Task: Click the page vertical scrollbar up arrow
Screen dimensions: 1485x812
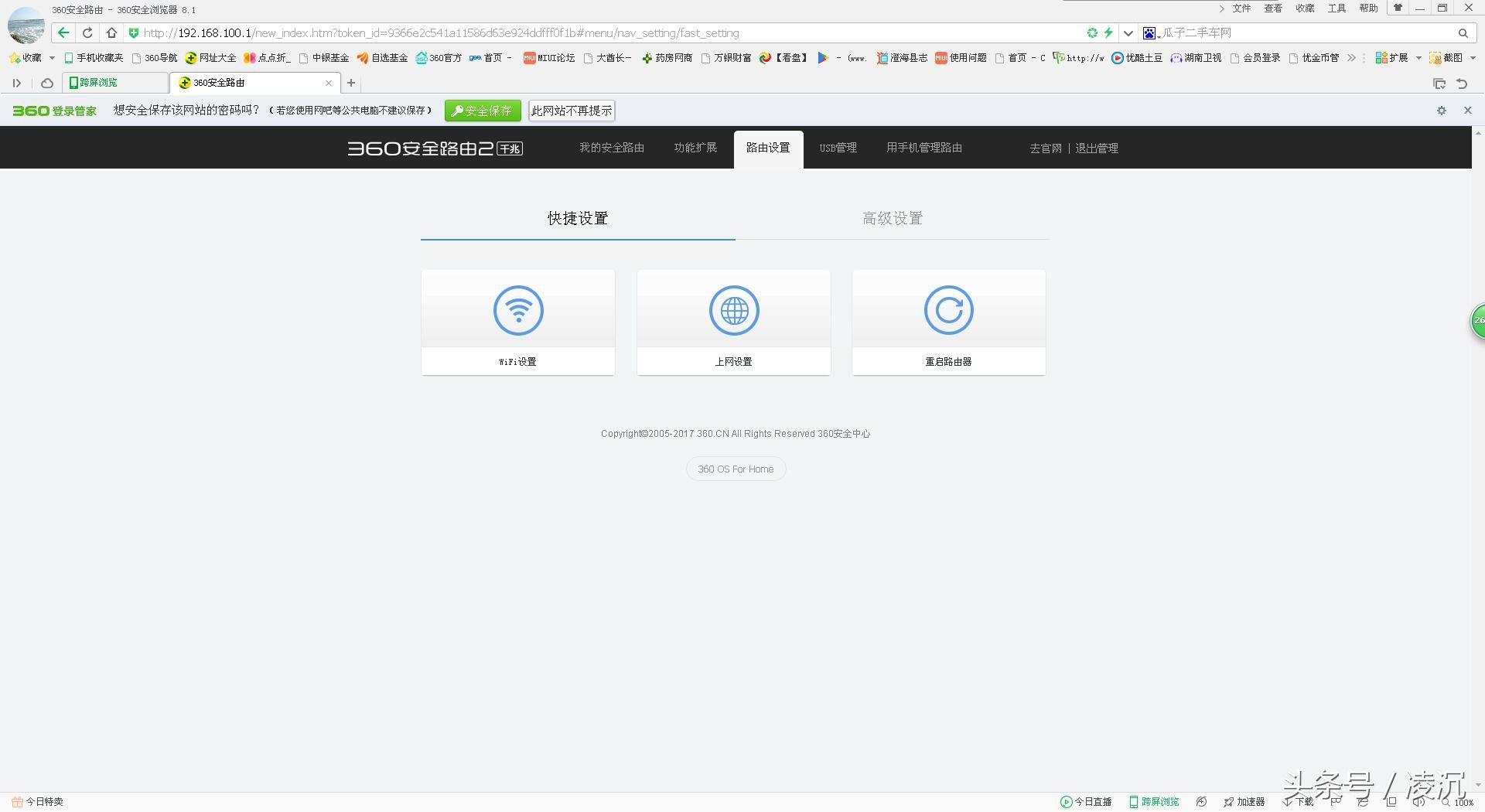Action: tap(1478, 133)
